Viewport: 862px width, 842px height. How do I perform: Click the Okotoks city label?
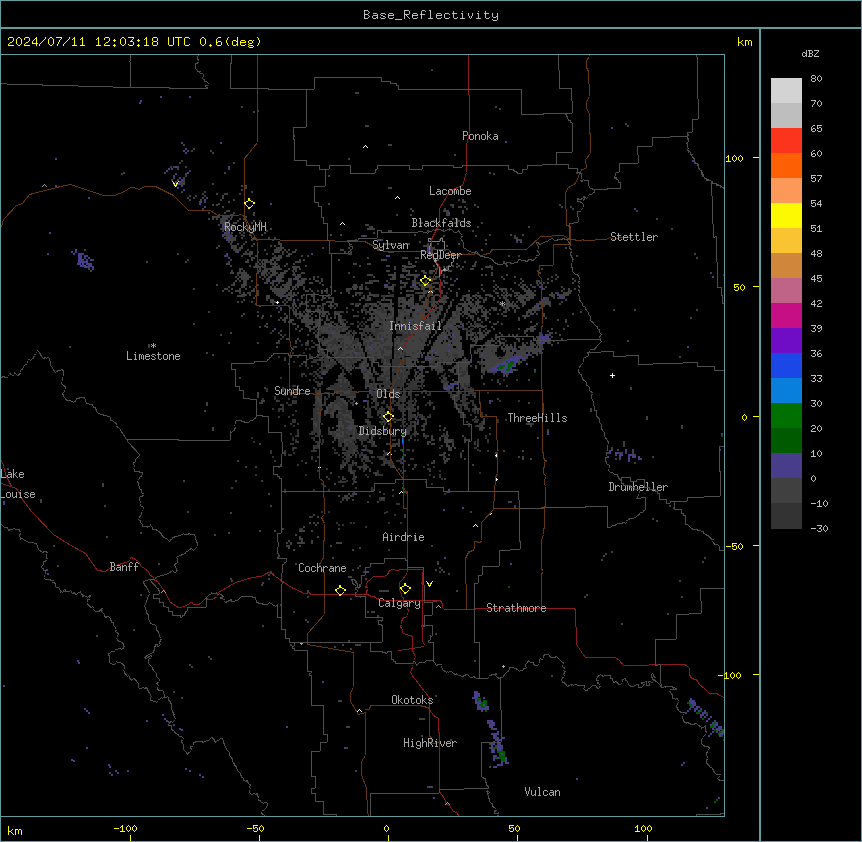(x=412, y=700)
